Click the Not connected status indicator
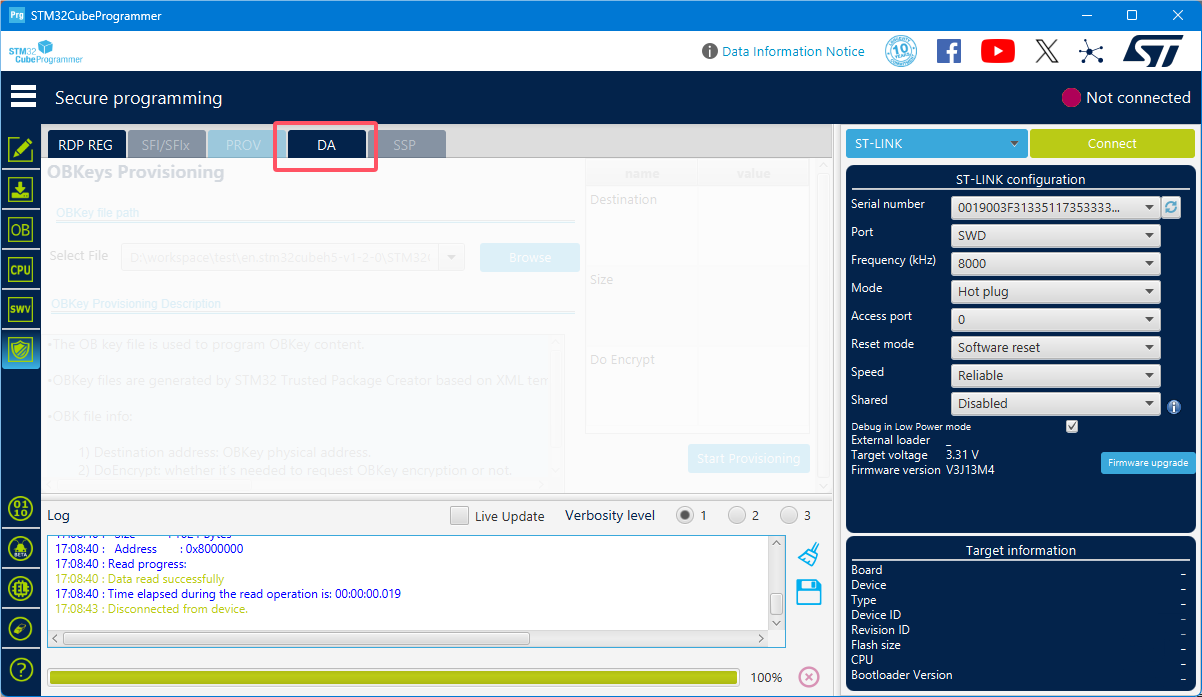The width and height of the screenshot is (1202, 697). pyautogui.click(x=1126, y=97)
